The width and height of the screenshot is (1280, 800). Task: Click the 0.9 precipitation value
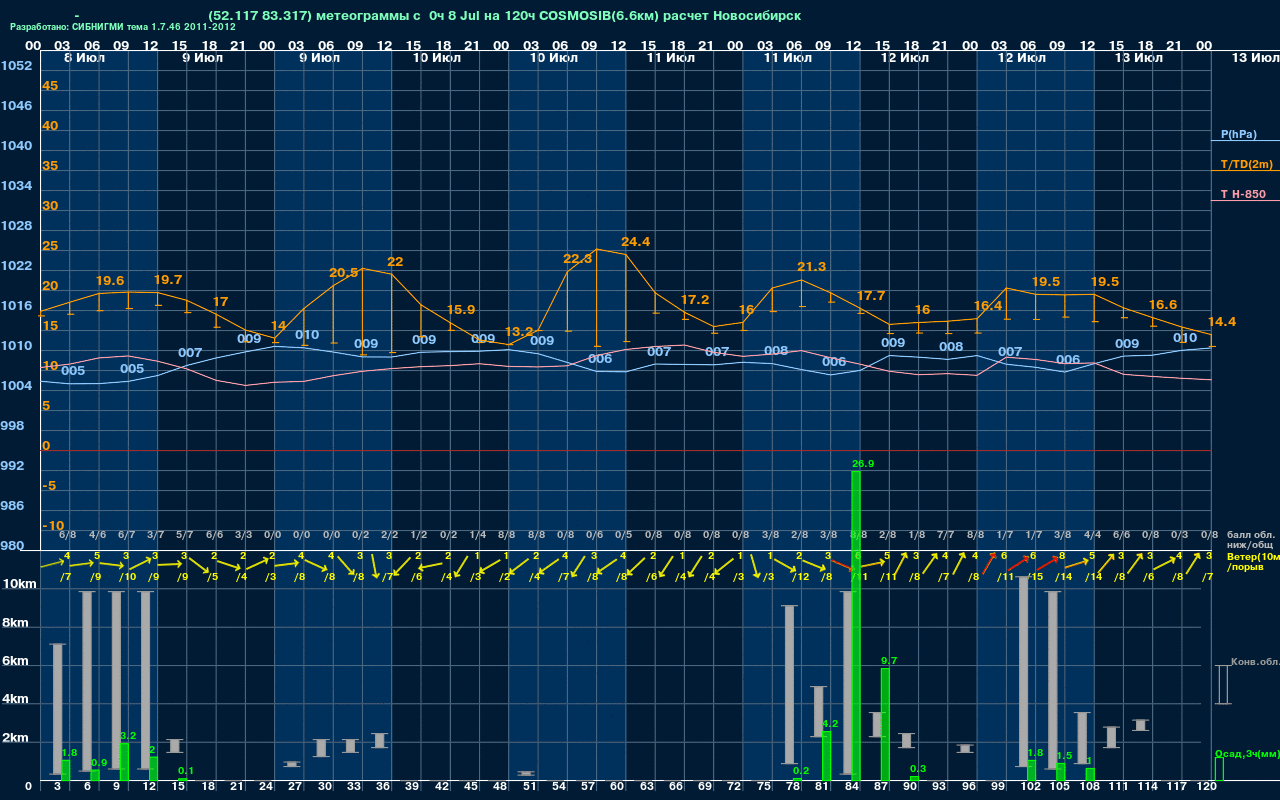(x=99, y=763)
